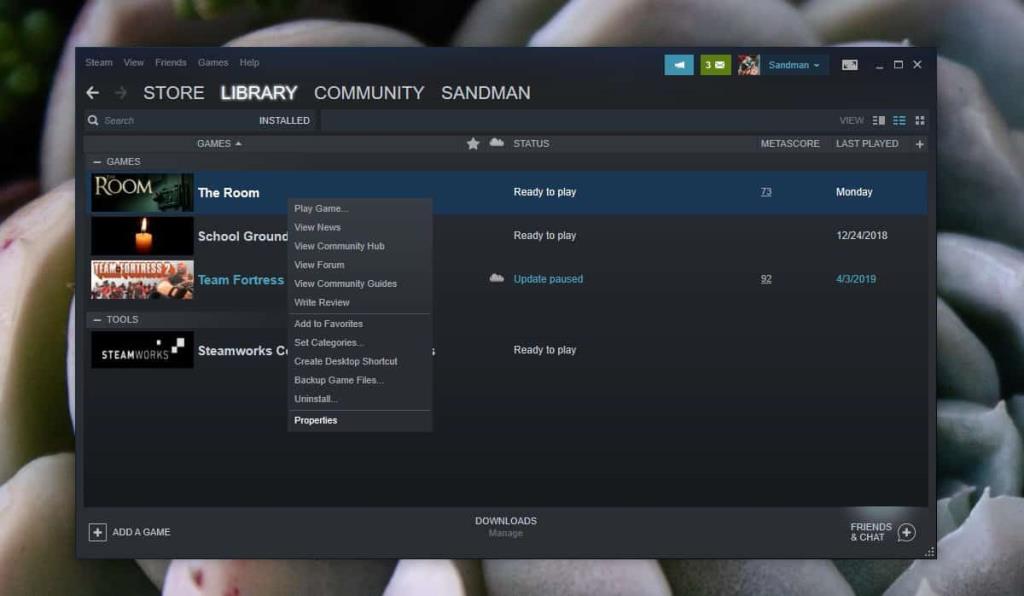Choose Properties from the context menu
This screenshot has width=1024, height=596.
[x=315, y=420]
